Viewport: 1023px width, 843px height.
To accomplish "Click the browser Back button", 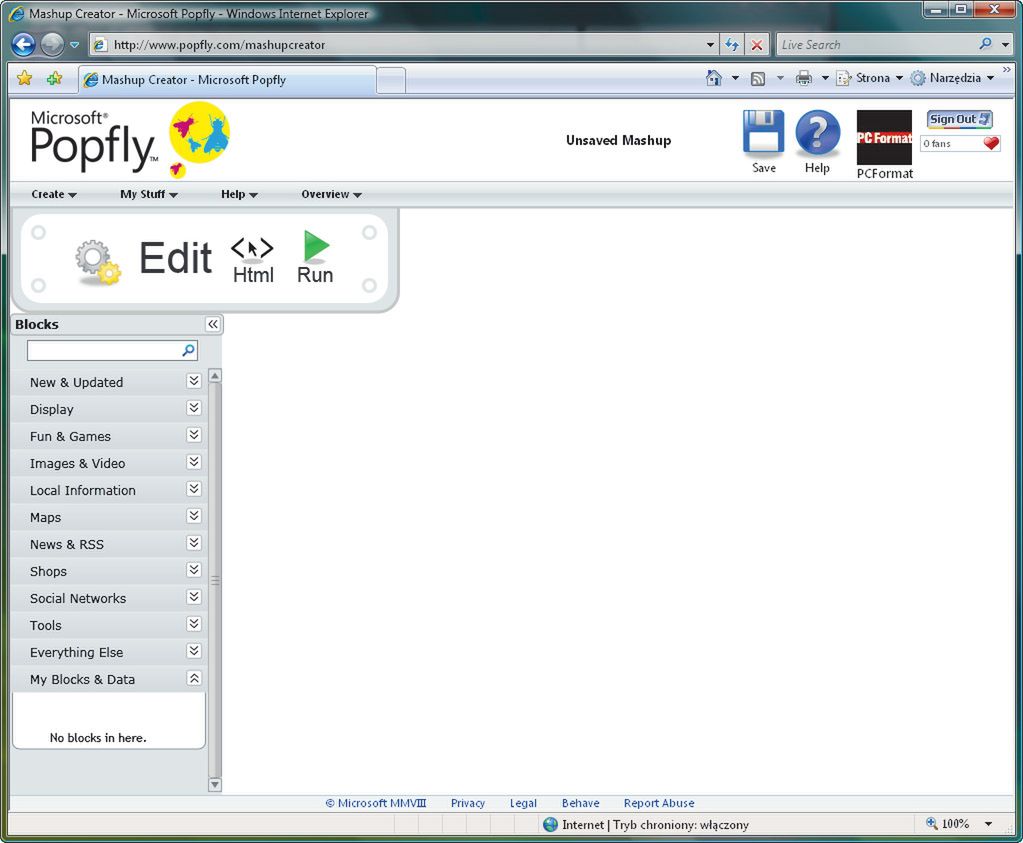I will pyautogui.click(x=23, y=44).
